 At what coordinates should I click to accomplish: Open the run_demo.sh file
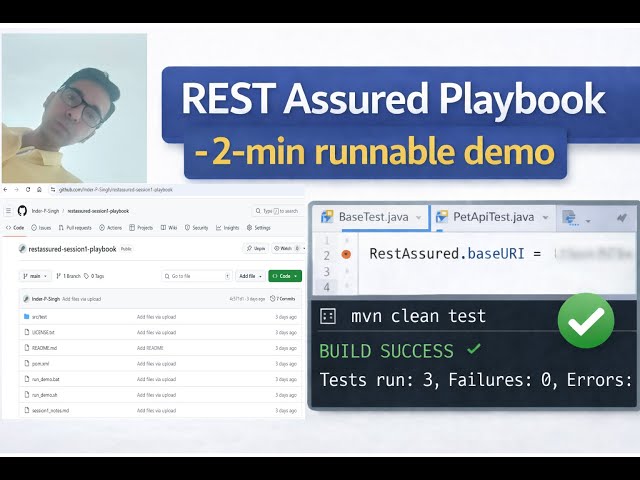tap(45, 395)
